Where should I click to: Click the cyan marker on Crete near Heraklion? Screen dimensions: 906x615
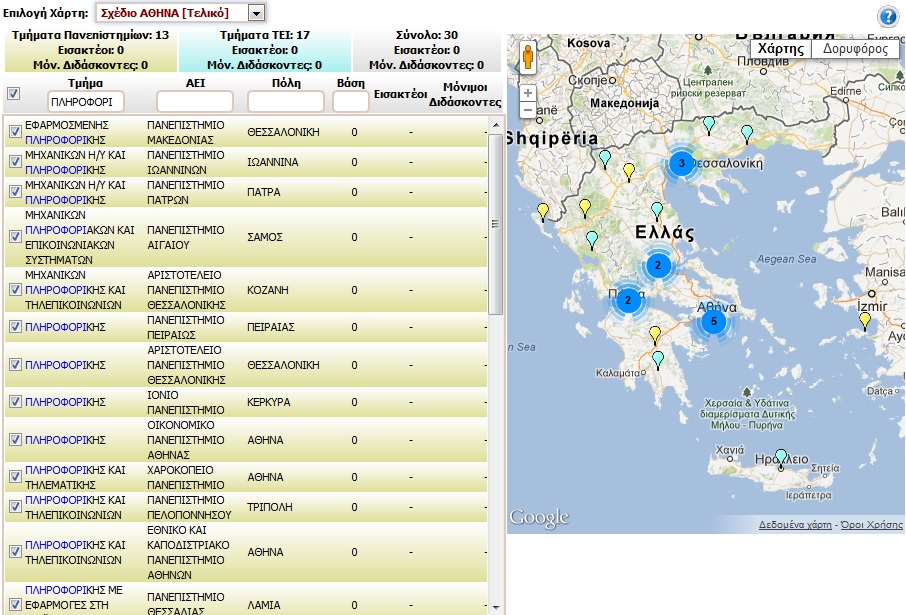point(781,457)
